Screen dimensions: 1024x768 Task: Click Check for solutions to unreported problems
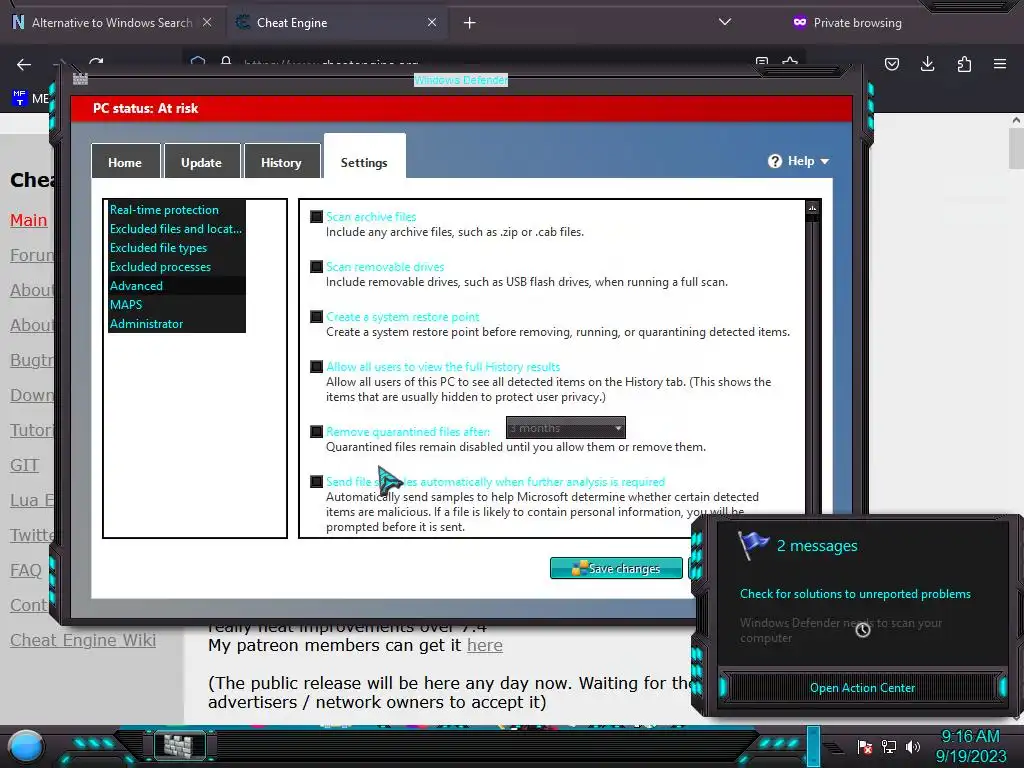(855, 594)
